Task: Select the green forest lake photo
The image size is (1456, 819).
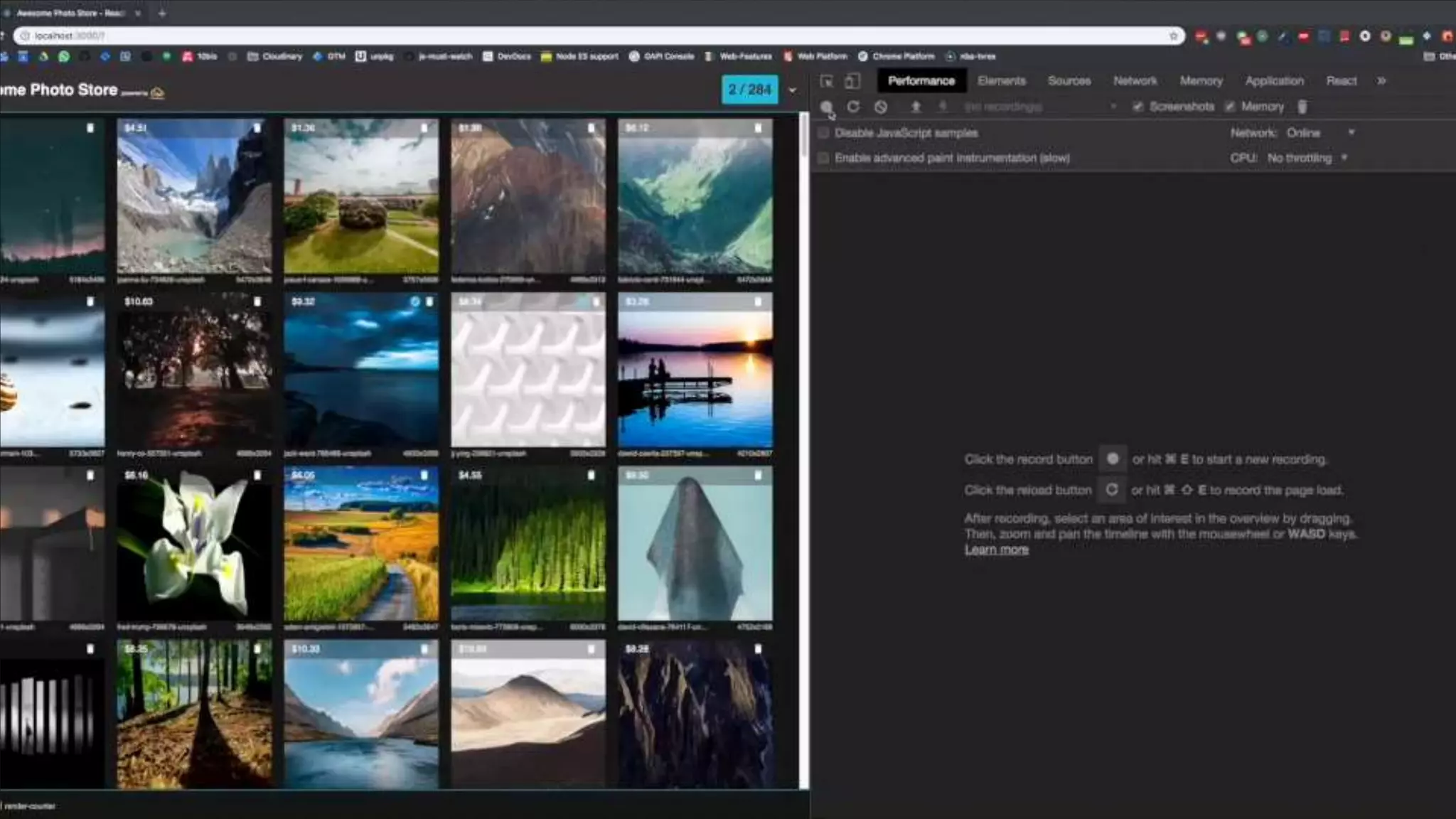Action: click(x=528, y=543)
